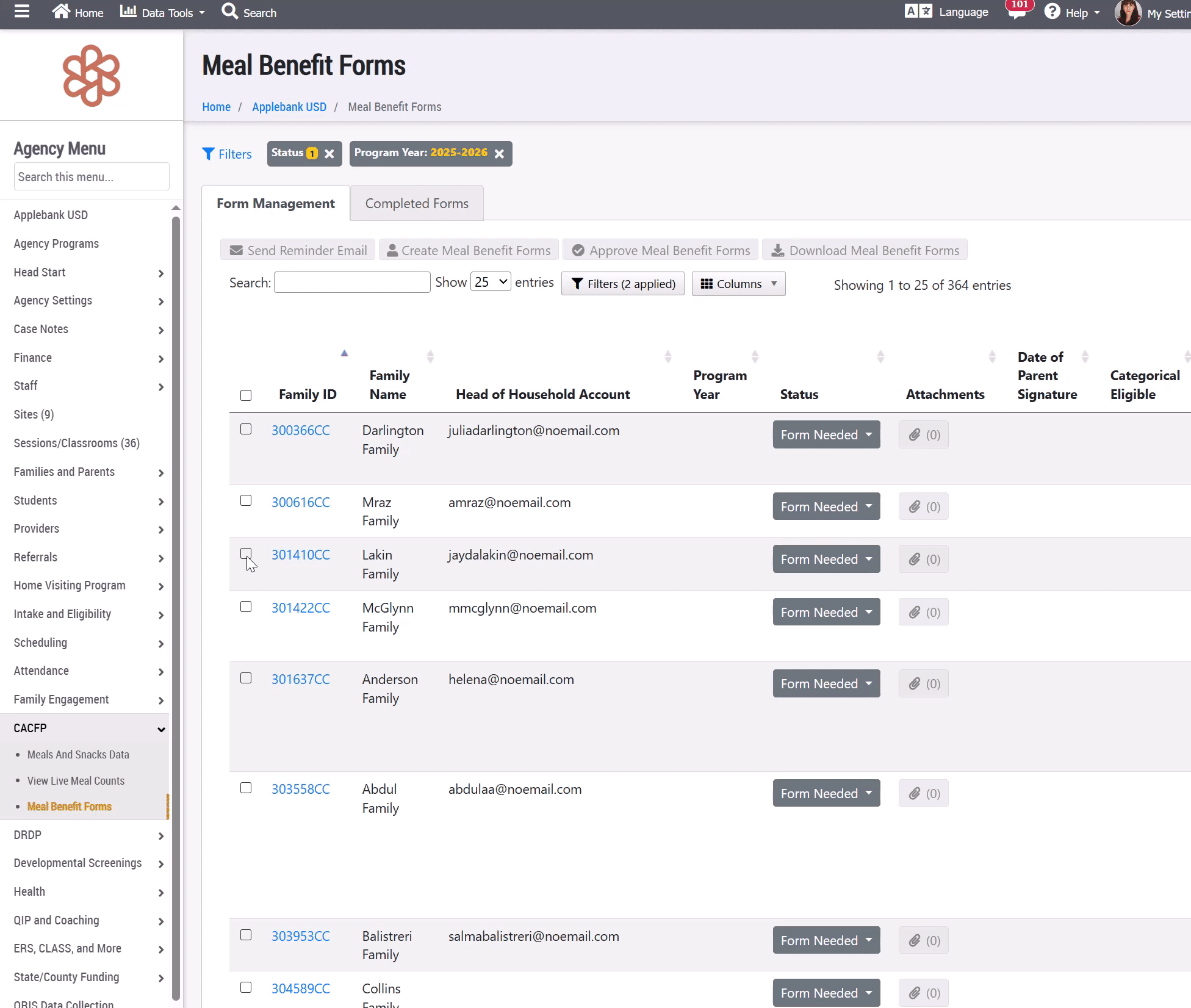Click the table Search input field
Image resolution: width=1191 pixels, height=1008 pixels.
(352, 283)
